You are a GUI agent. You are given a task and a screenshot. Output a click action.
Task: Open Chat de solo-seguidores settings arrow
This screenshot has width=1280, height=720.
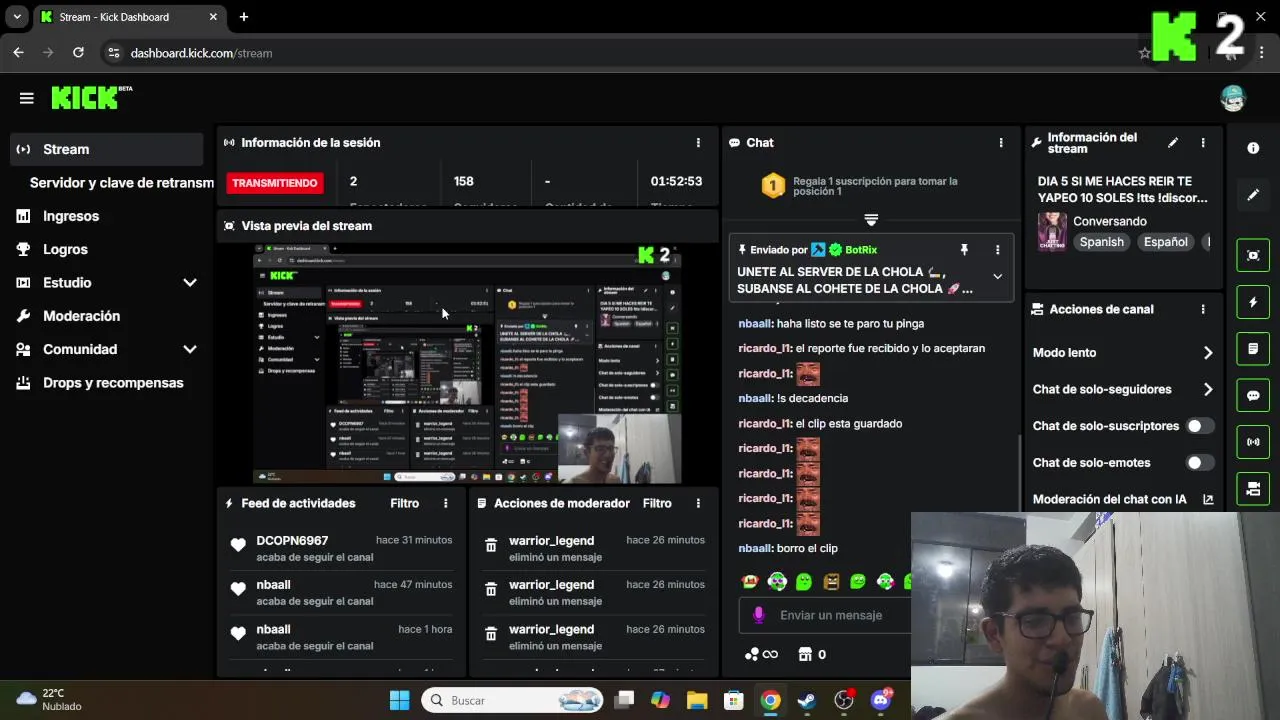tap(1208, 389)
